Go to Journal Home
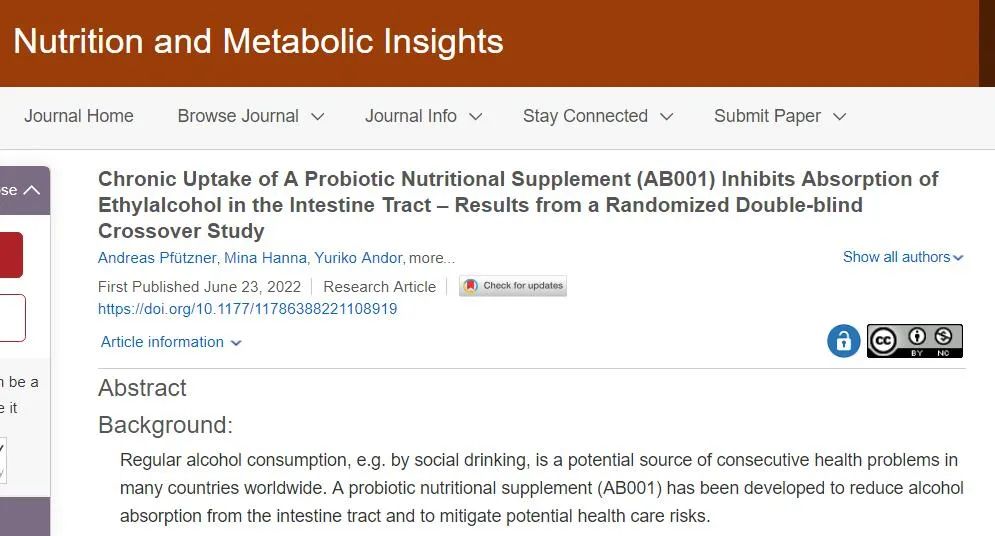Screen dimensions: 995x536 [x=79, y=116]
